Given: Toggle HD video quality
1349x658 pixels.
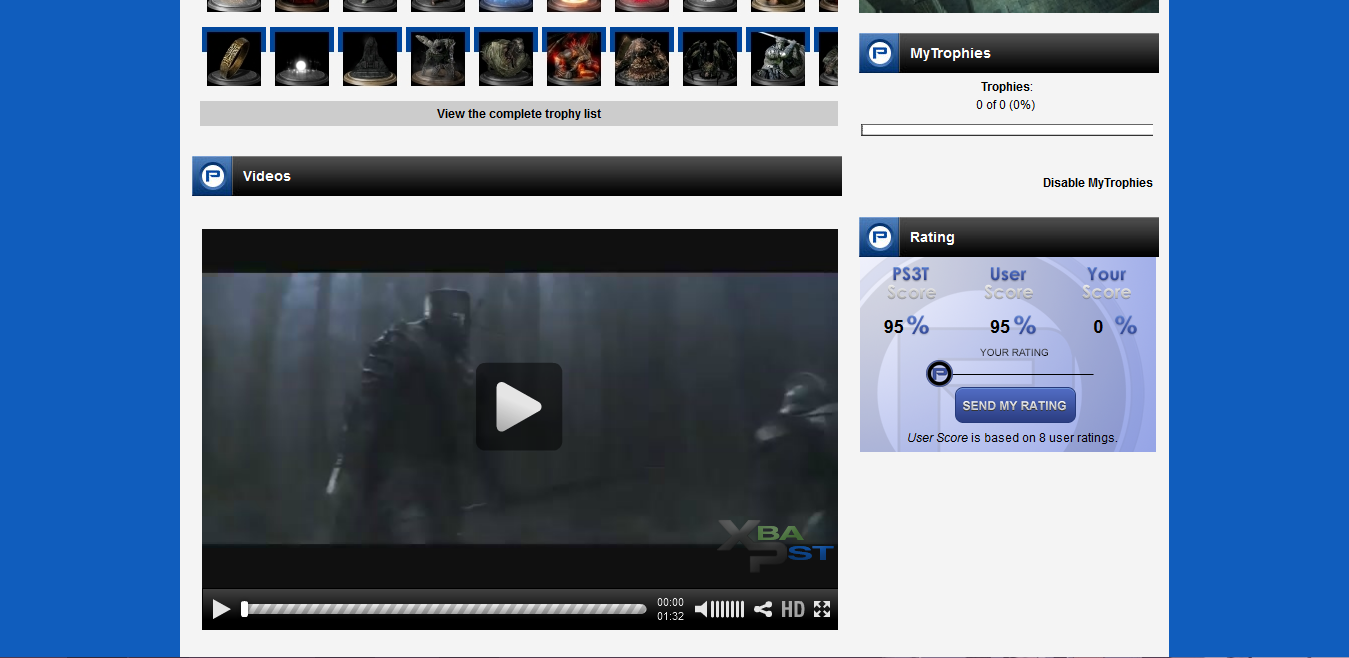Looking at the screenshot, I should (x=793, y=609).
